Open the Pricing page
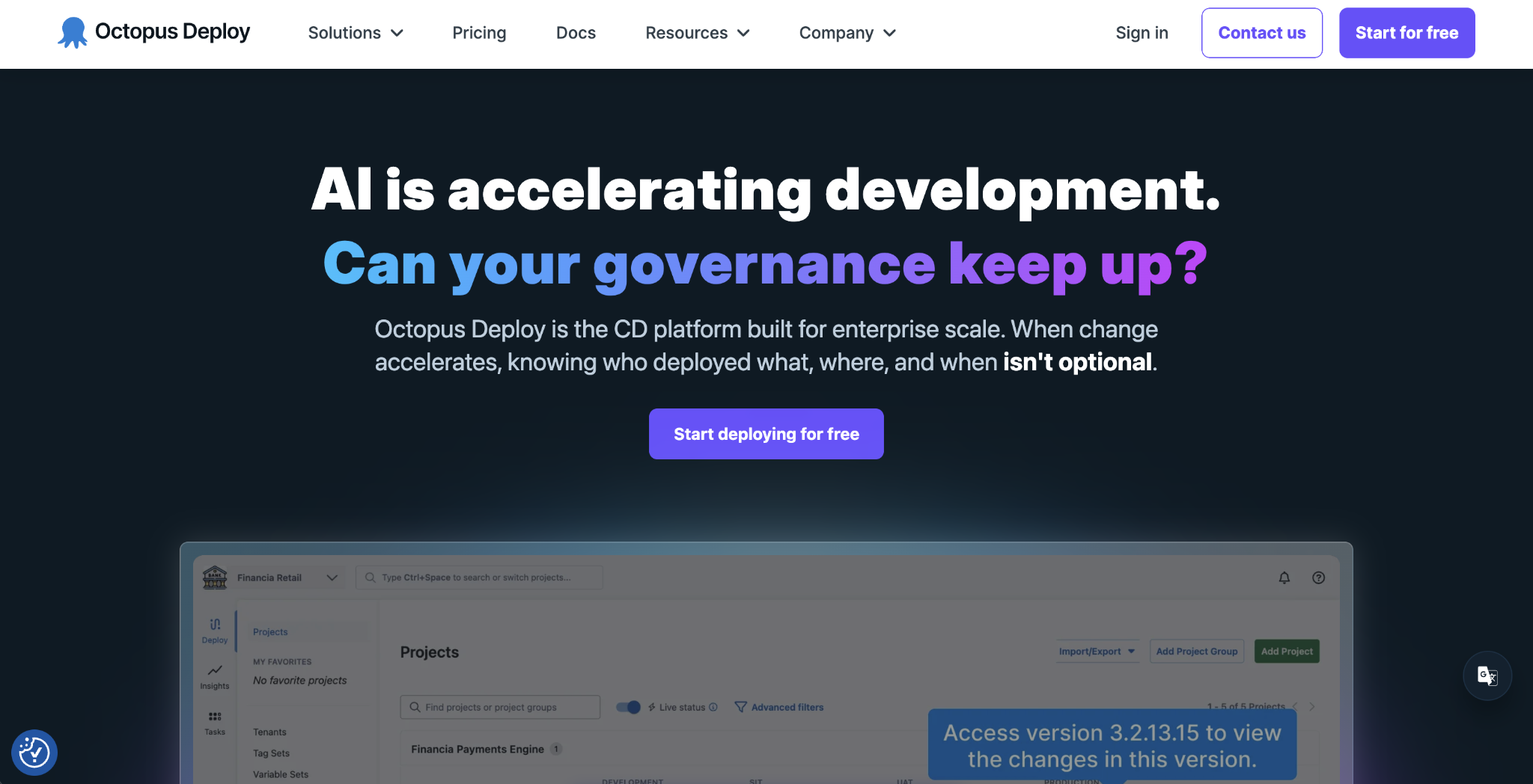Image resolution: width=1533 pixels, height=784 pixels. click(x=479, y=33)
